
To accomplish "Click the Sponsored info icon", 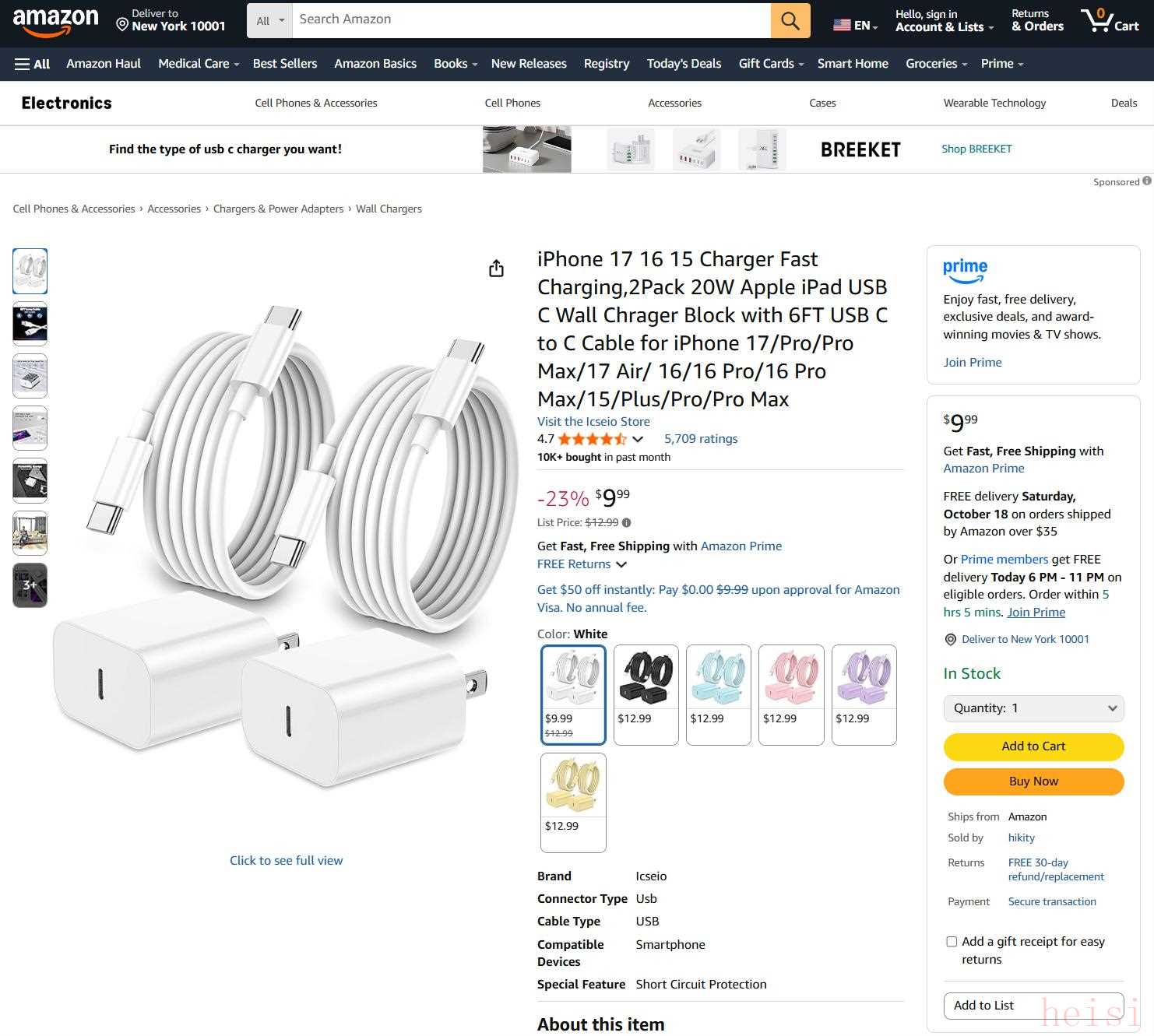I will click(1147, 181).
